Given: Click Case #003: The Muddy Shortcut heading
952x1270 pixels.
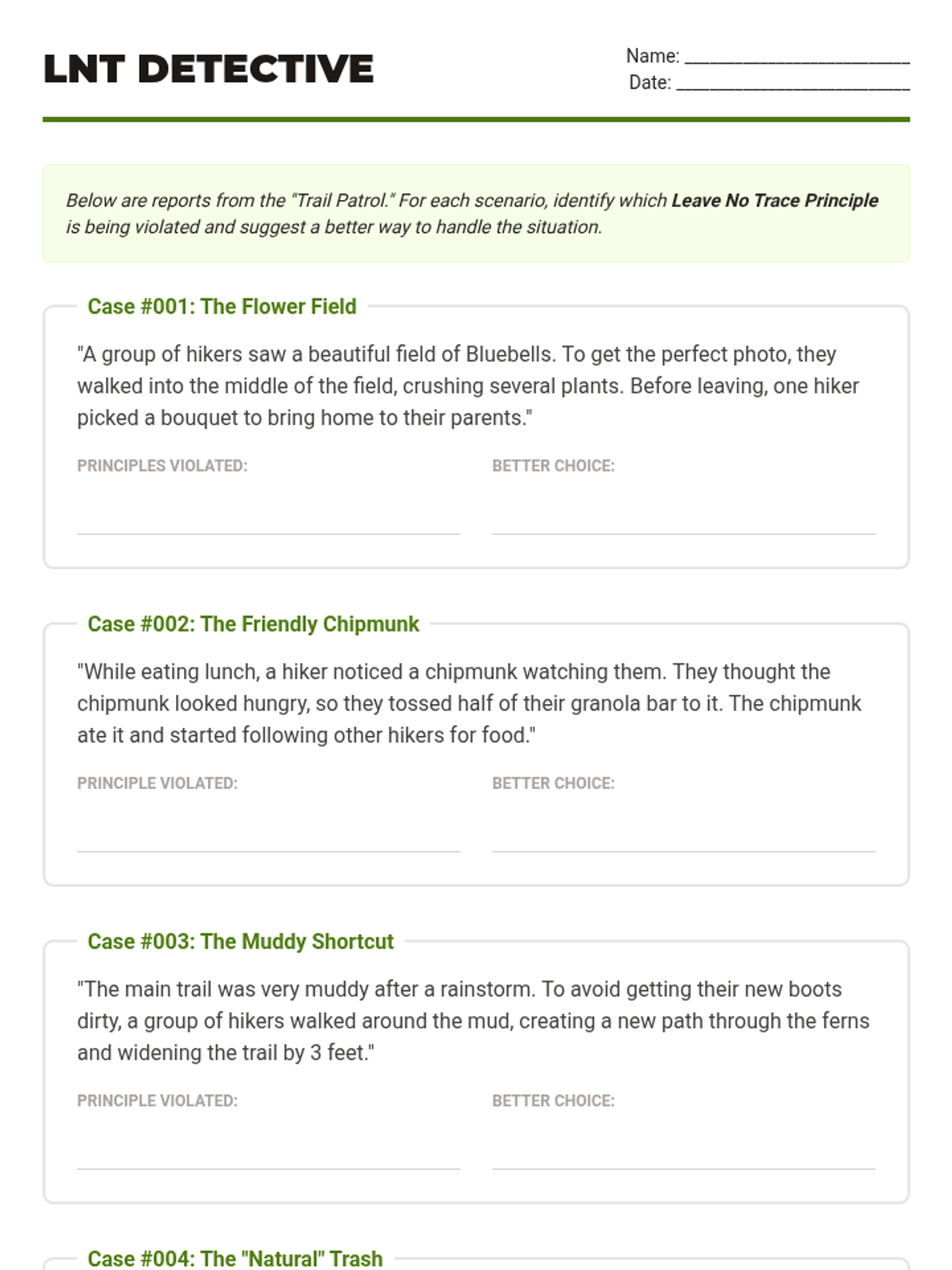Looking at the screenshot, I should point(240,941).
